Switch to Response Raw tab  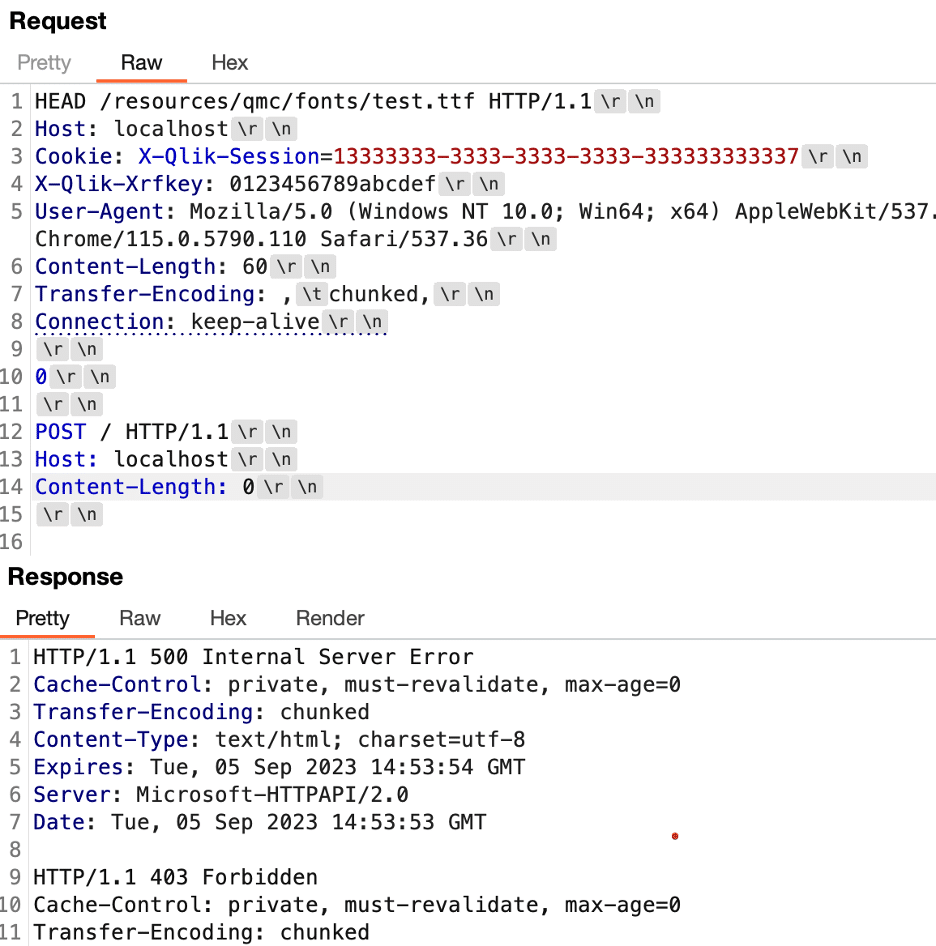pyautogui.click(x=140, y=618)
